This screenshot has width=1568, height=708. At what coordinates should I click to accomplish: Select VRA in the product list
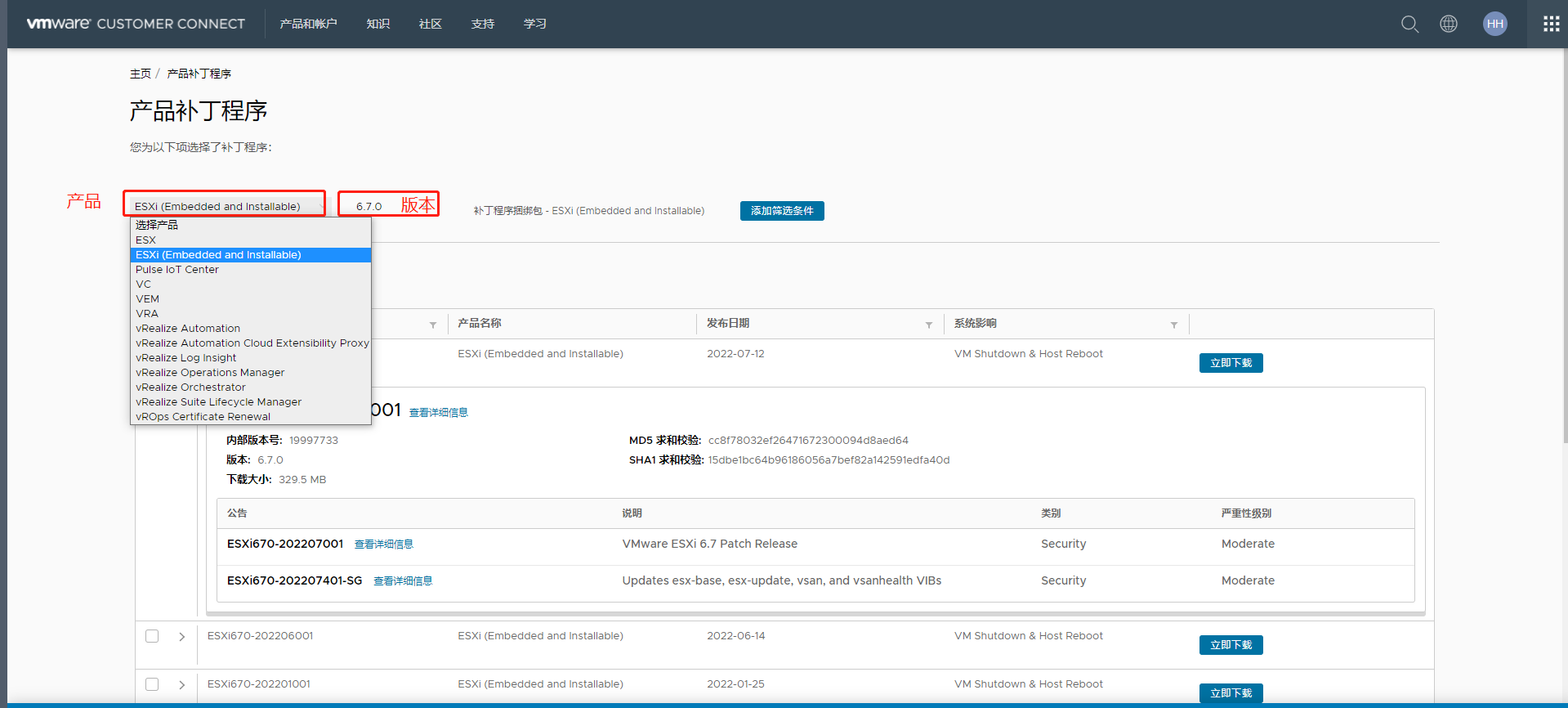pos(251,314)
